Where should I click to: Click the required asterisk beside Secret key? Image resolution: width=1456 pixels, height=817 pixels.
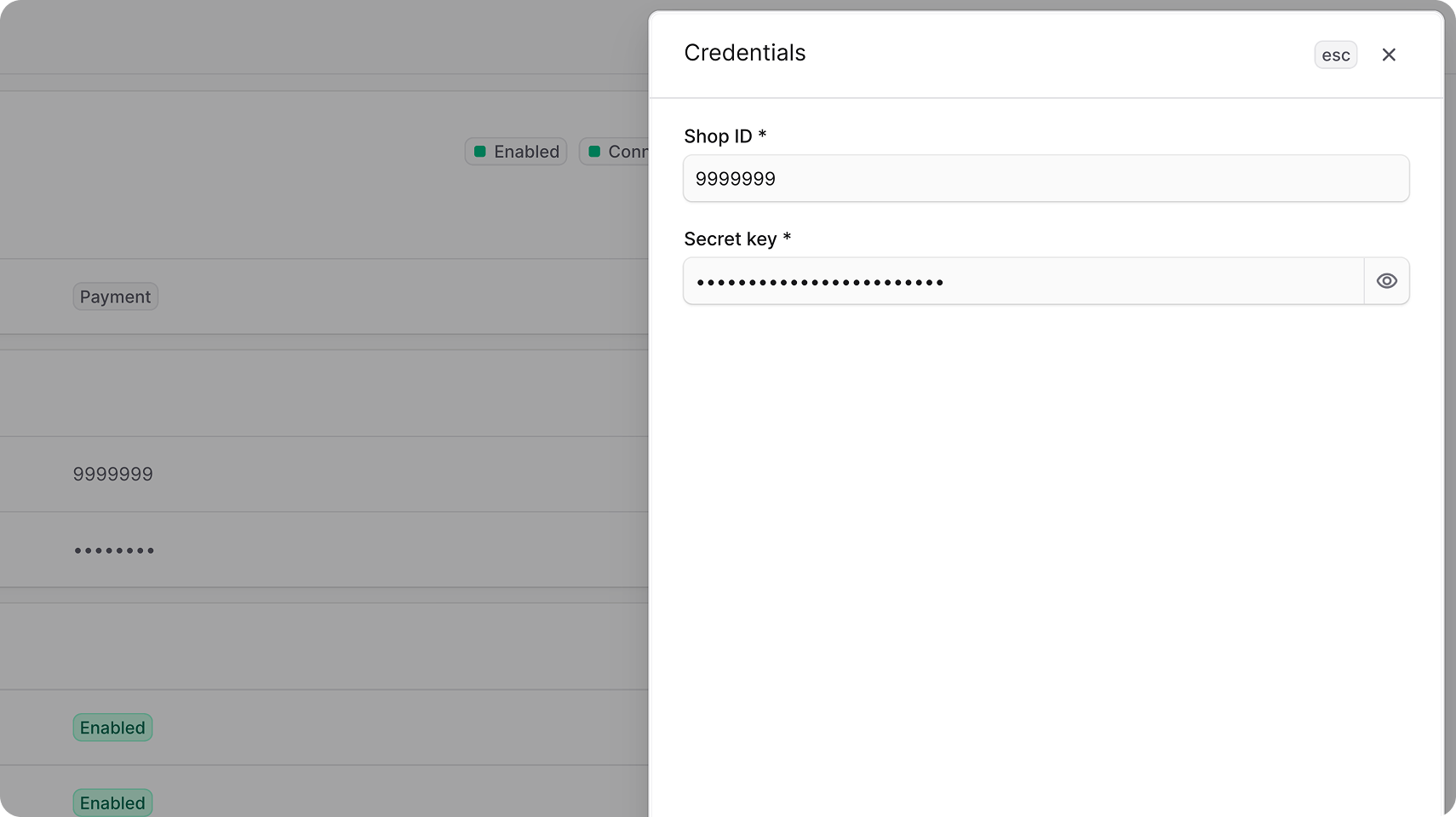point(787,237)
